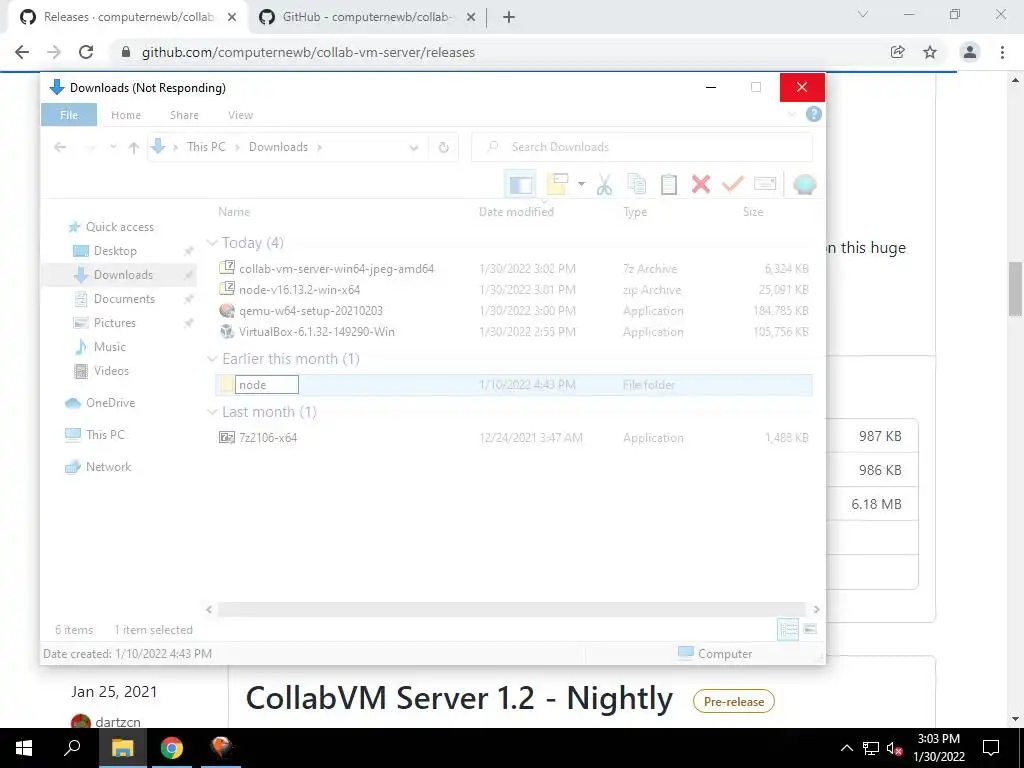The width and height of the screenshot is (1024, 768).
Task: Click Explorer's back arrow in Downloads window
Action: point(60,148)
